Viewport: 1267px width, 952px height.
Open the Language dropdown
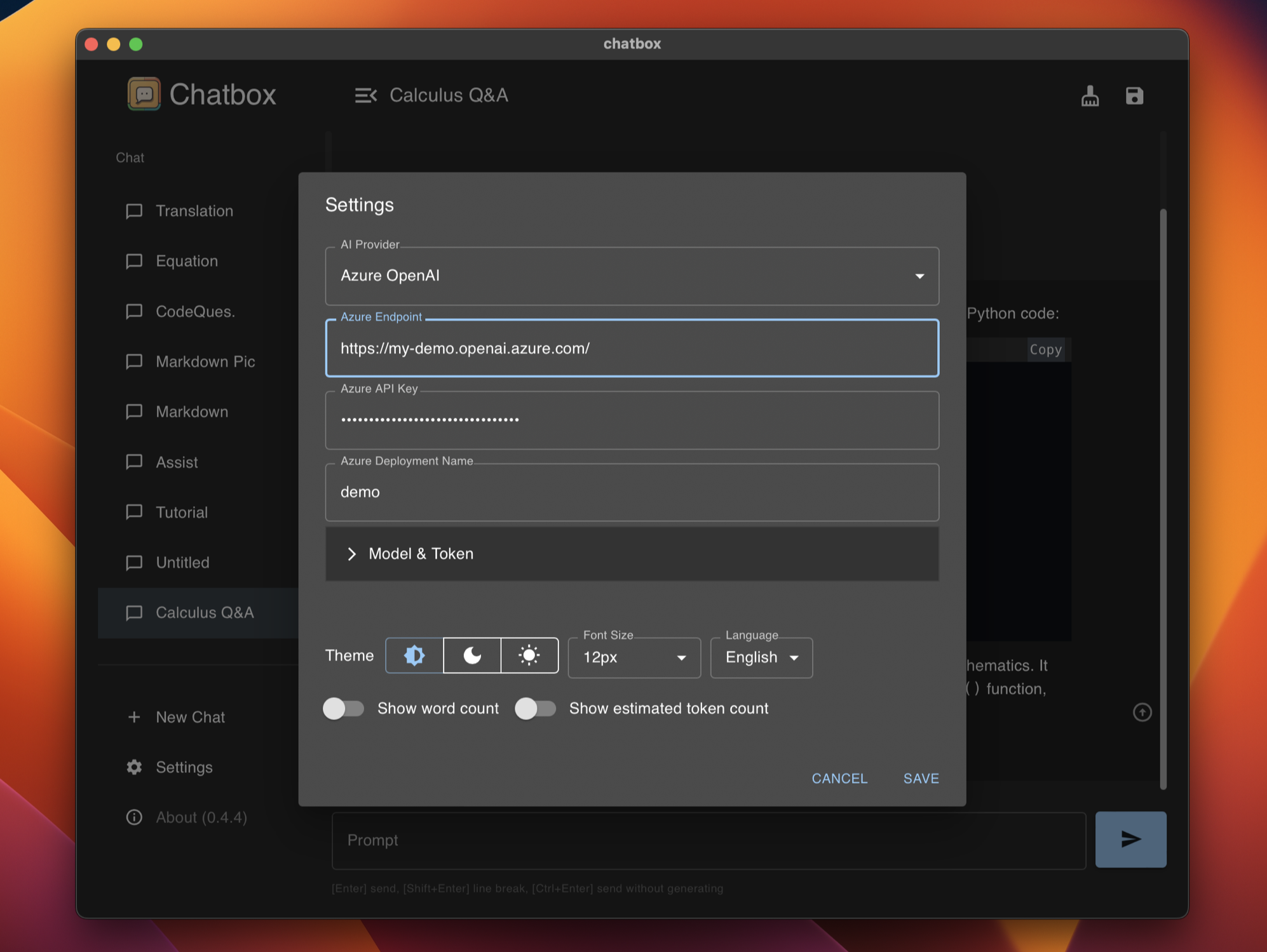tap(761, 657)
